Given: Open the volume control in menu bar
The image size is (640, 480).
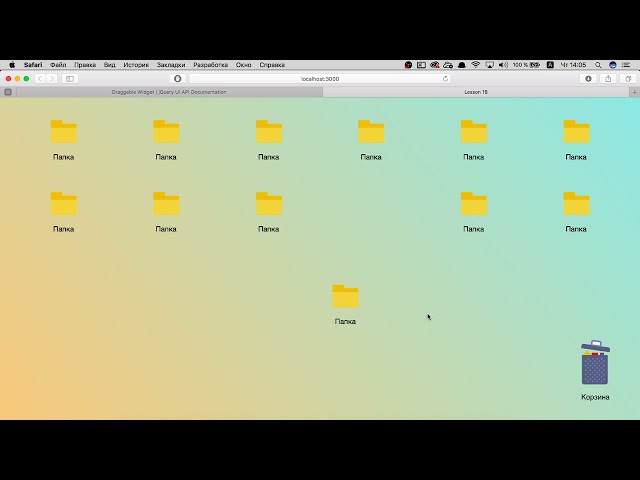Looking at the screenshot, I should (503, 65).
